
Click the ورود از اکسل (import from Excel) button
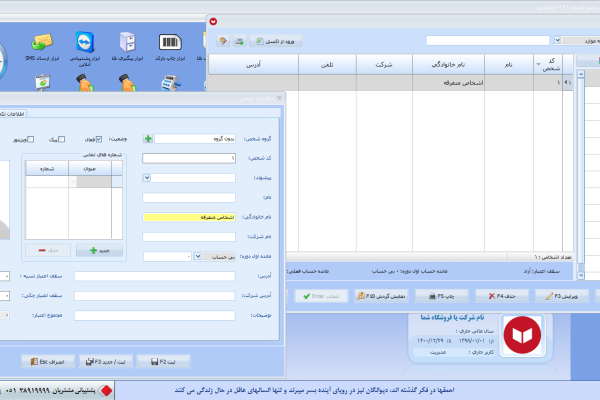click(x=276, y=41)
